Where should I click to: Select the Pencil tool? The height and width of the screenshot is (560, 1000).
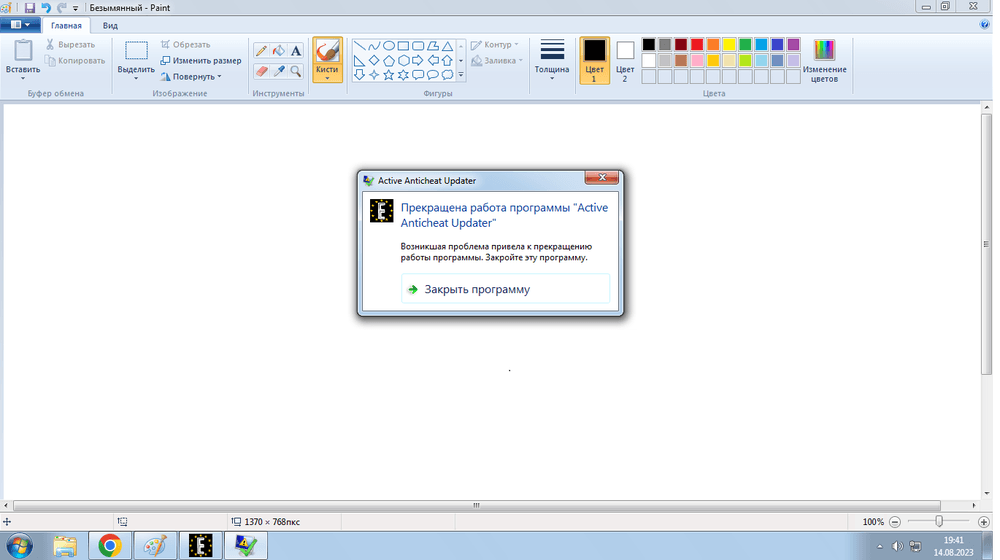point(261,50)
